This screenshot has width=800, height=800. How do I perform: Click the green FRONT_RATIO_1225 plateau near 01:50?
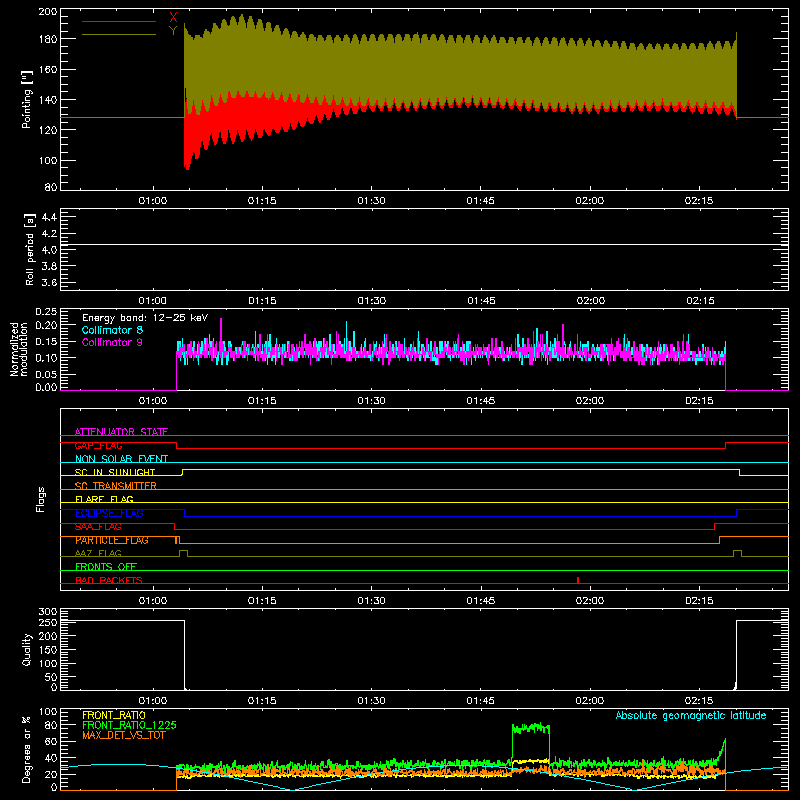click(x=531, y=728)
